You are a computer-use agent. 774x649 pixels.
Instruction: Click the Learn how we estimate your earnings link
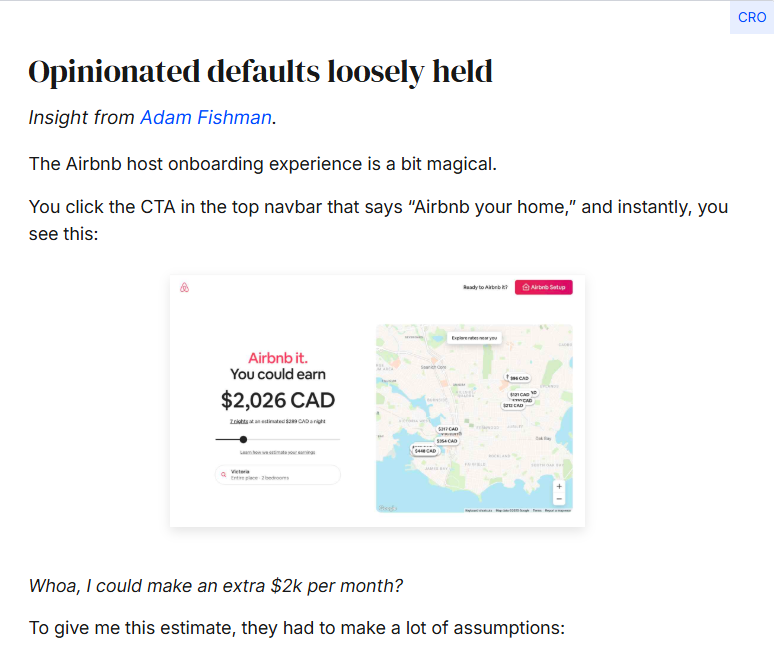(277, 453)
